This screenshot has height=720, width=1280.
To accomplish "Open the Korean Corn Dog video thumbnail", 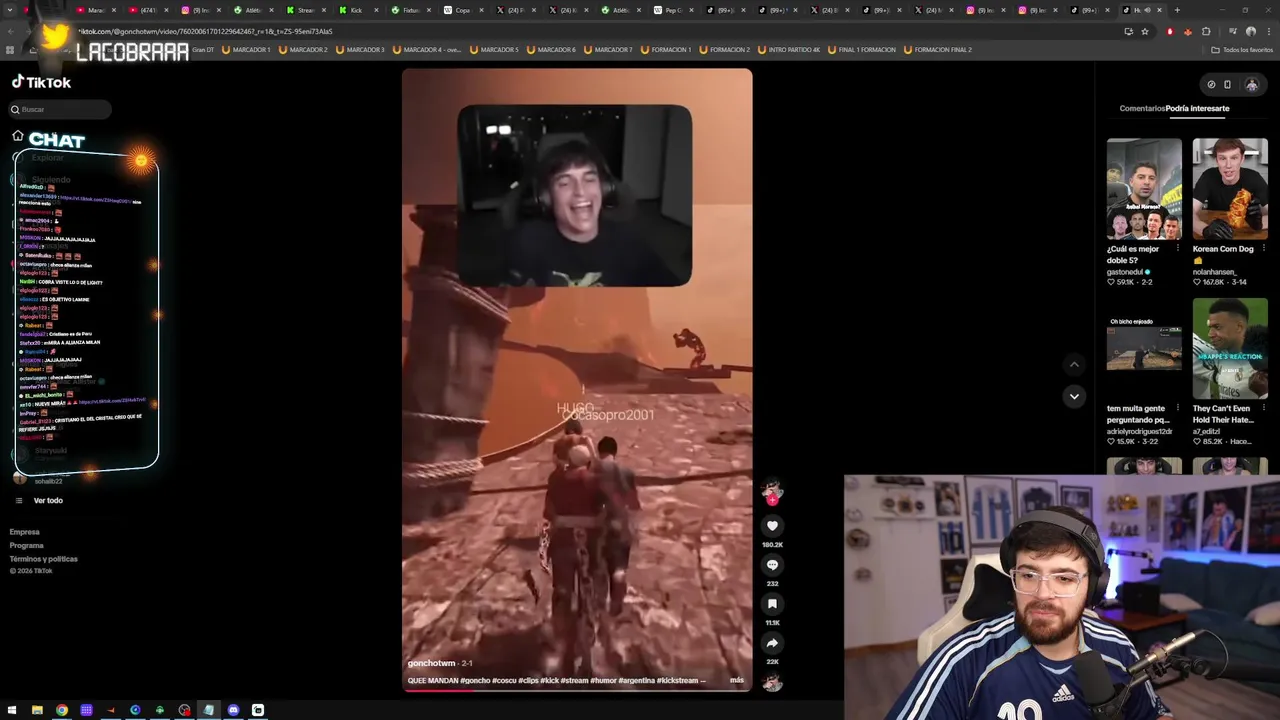I will point(1230,190).
